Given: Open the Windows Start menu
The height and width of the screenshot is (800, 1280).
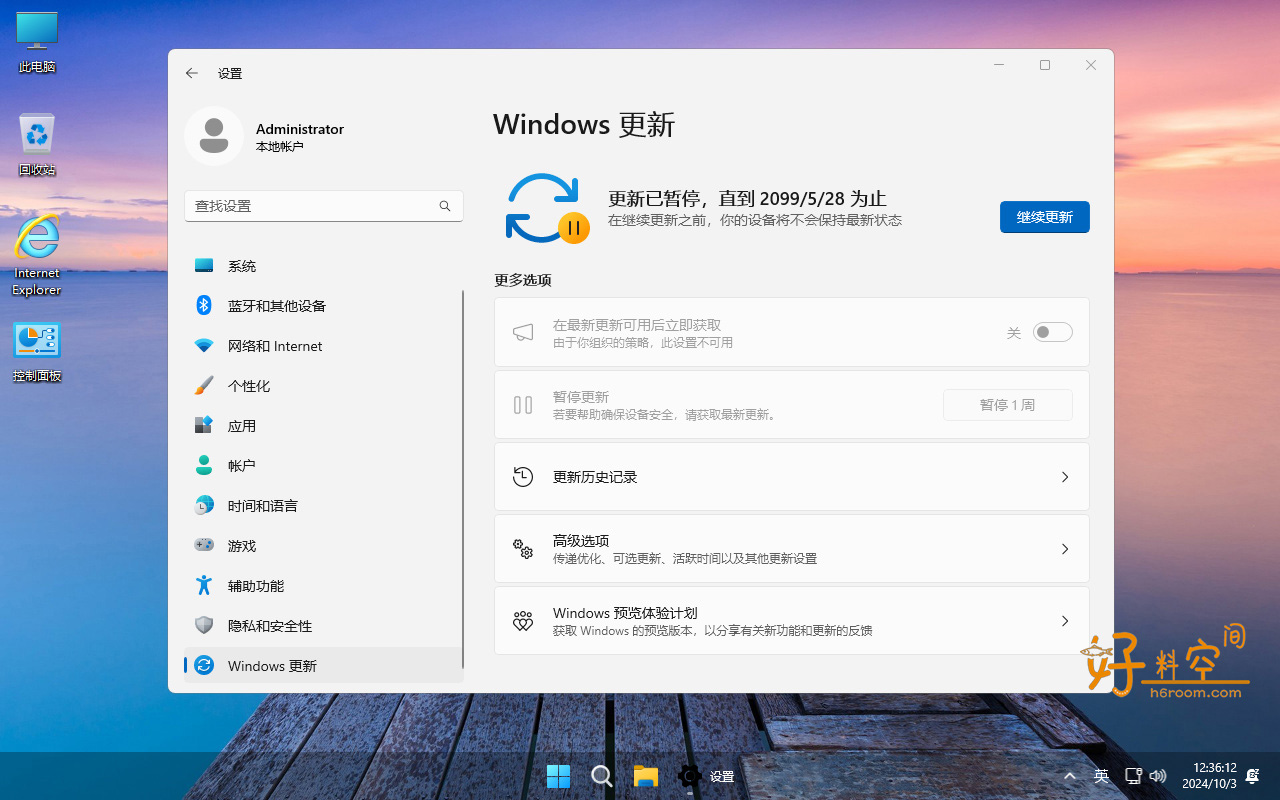Looking at the screenshot, I should tap(558, 776).
